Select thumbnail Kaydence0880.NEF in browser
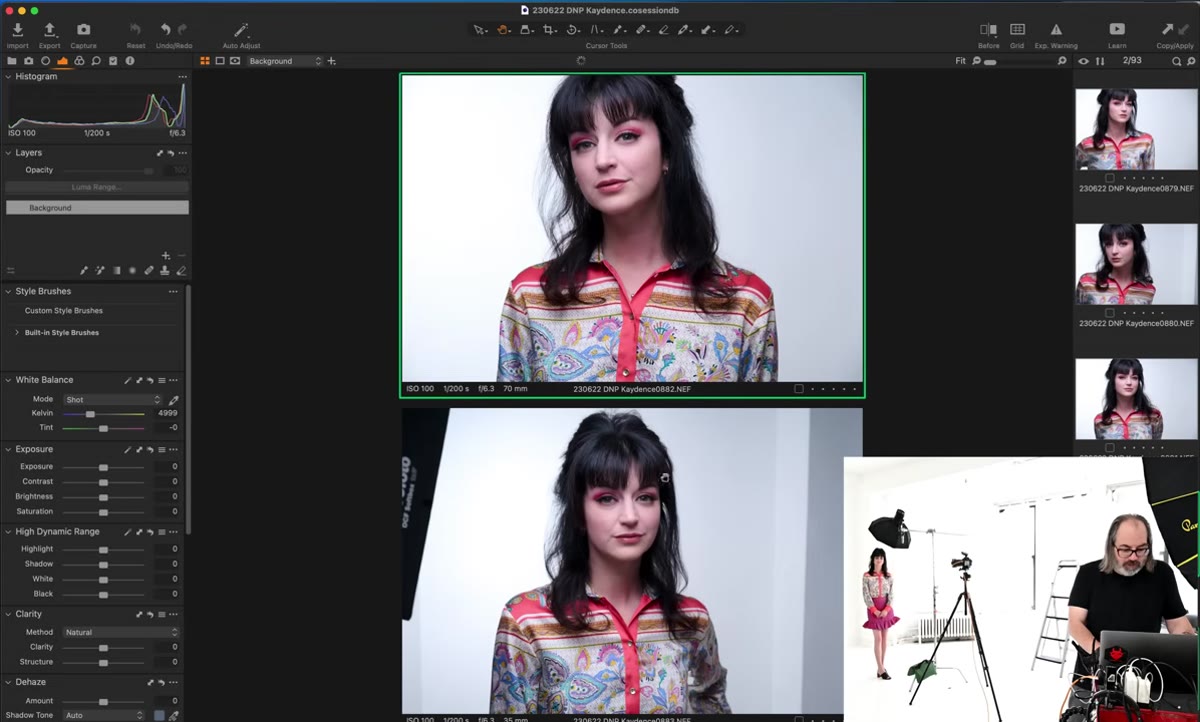 pos(1136,264)
